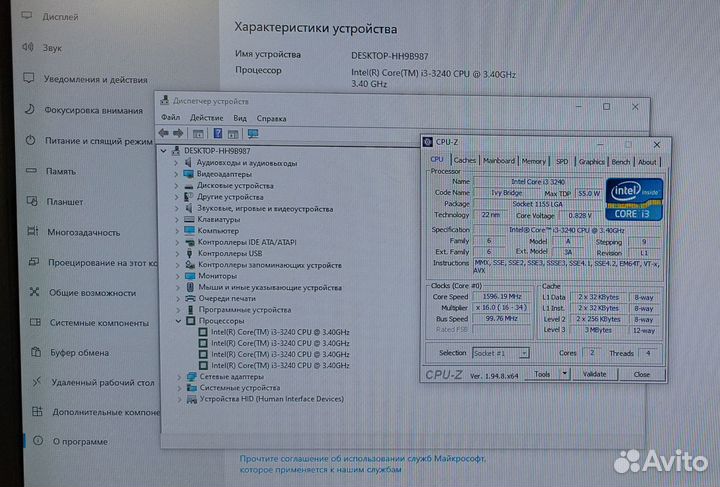Select Очереди печати tree item

226,298
